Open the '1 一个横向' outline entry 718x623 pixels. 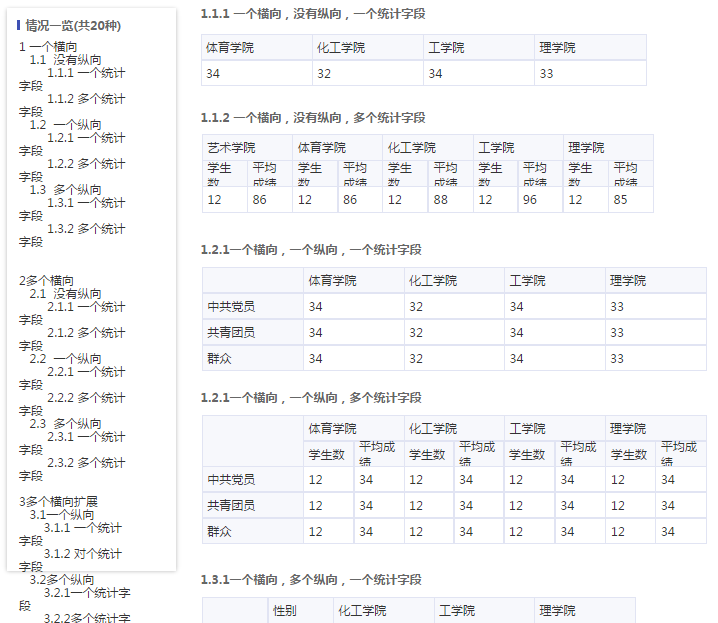point(46,47)
